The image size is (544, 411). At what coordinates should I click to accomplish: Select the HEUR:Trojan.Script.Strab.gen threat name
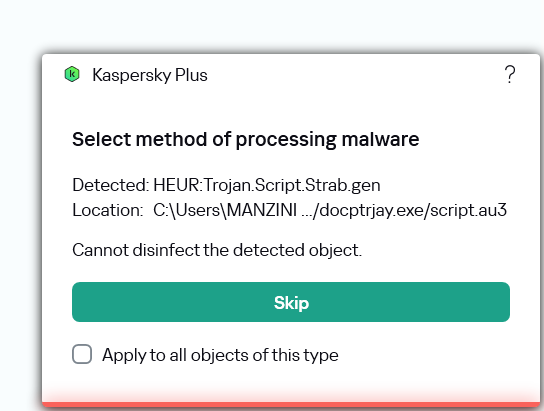[267, 185]
